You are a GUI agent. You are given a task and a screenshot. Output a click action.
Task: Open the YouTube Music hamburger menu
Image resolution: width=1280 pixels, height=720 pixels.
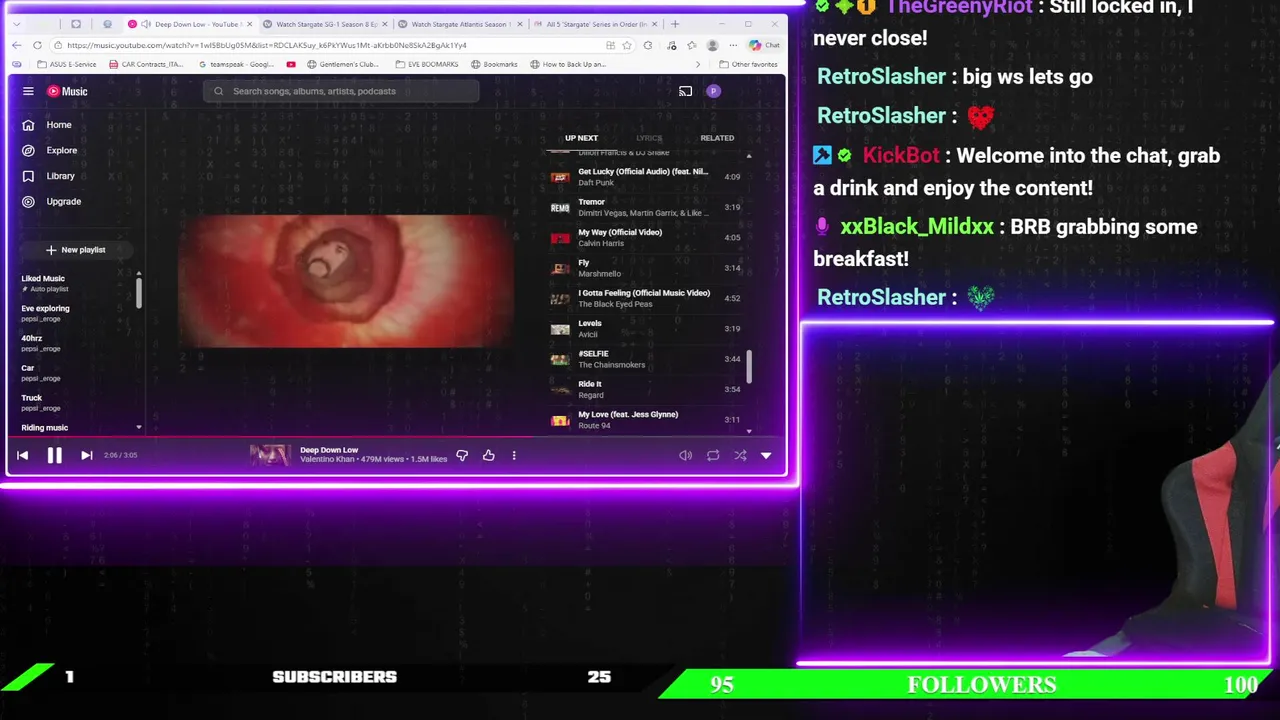28,91
